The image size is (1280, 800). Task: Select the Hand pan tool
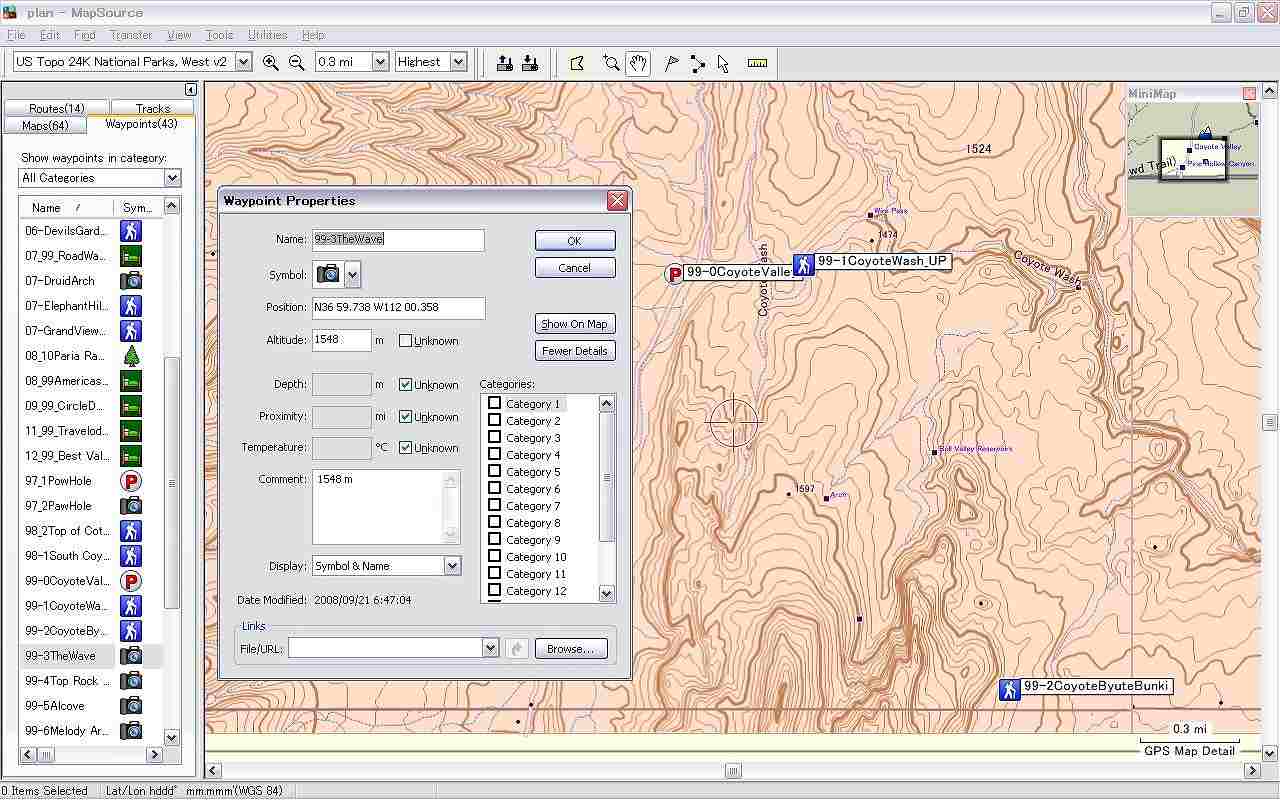tap(638, 63)
